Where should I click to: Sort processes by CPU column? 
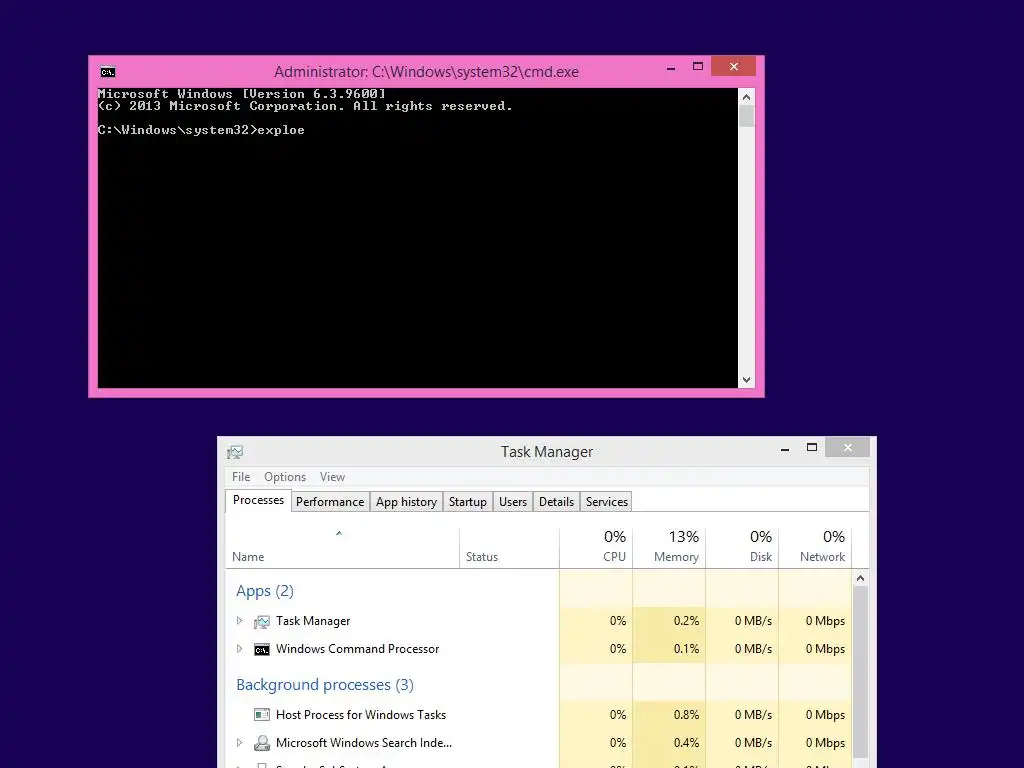596,547
